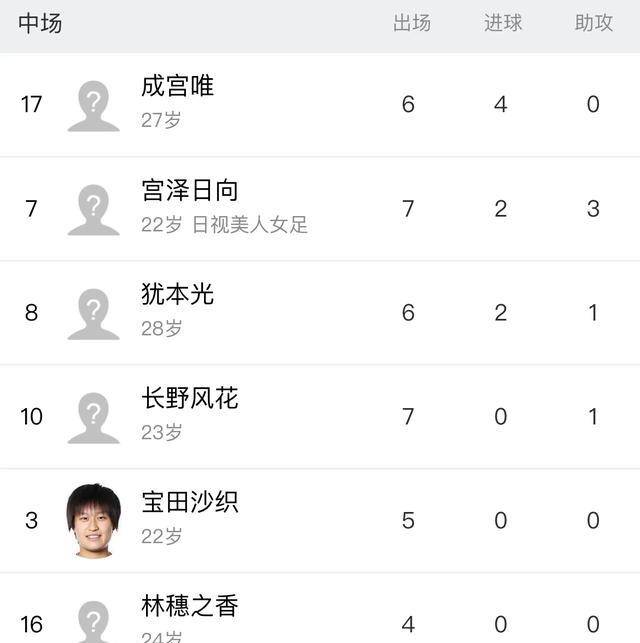Sort by 助攻 column header

tap(594, 23)
